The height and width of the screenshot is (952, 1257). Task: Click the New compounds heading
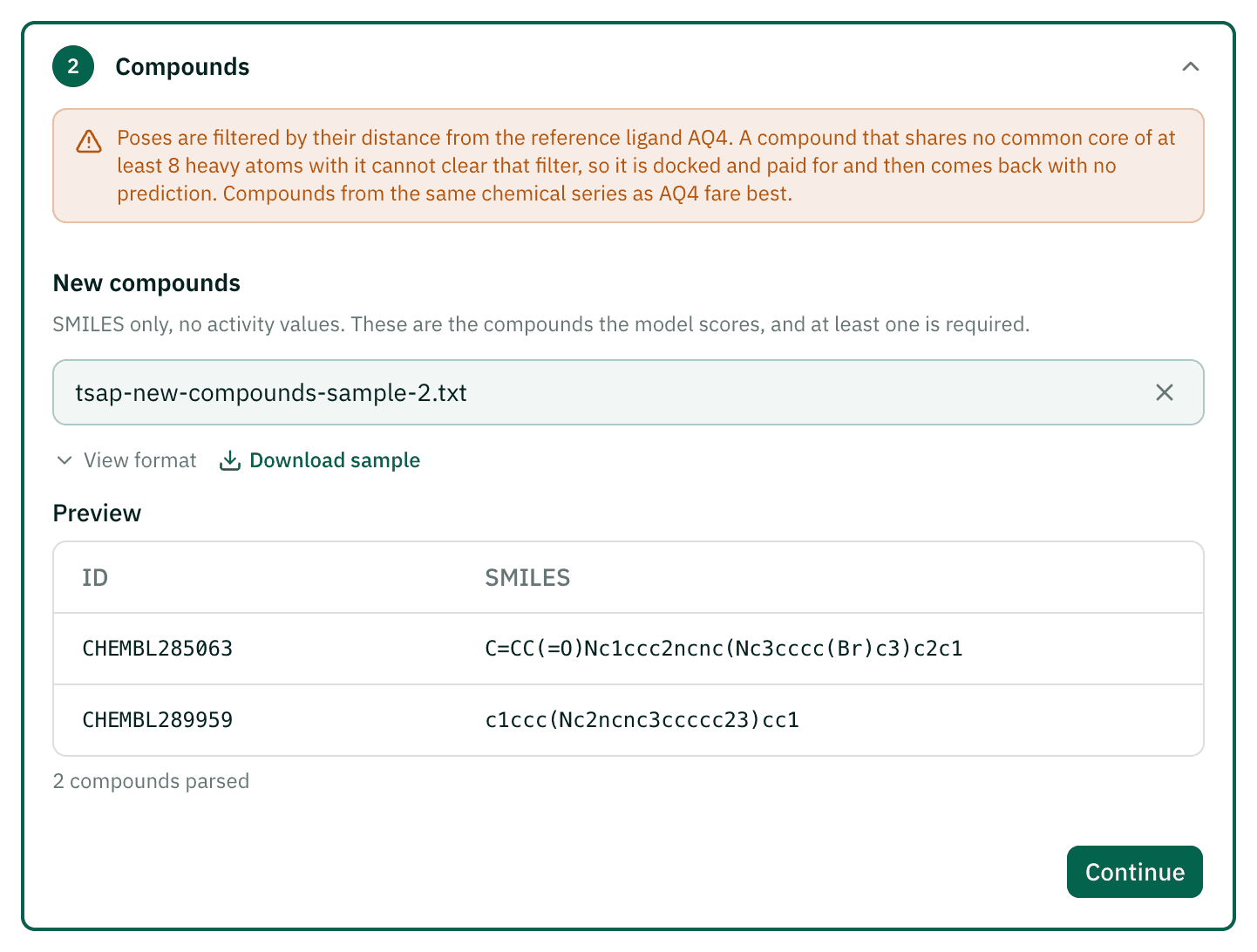click(x=146, y=283)
